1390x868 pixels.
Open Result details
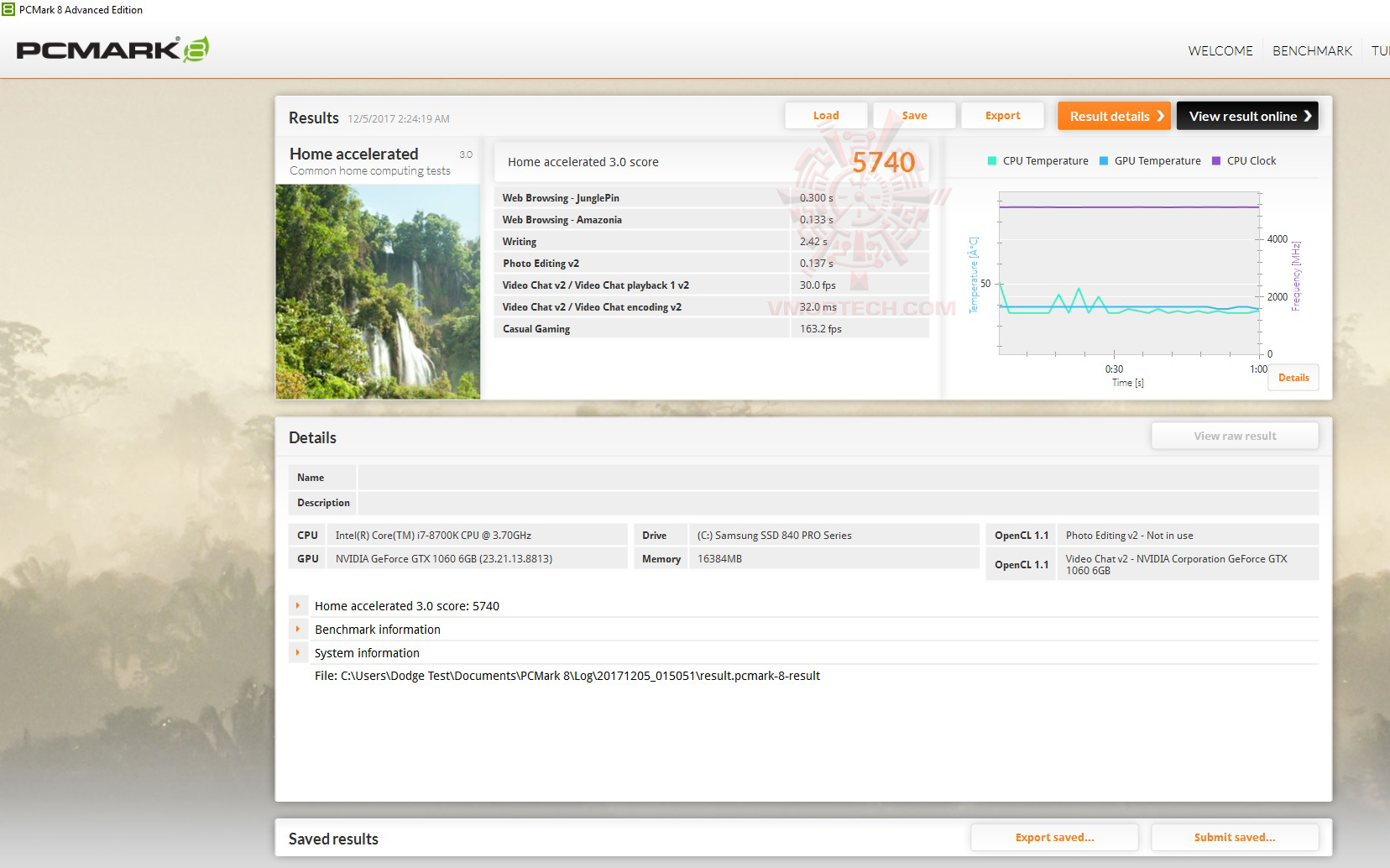pos(1114,116)
